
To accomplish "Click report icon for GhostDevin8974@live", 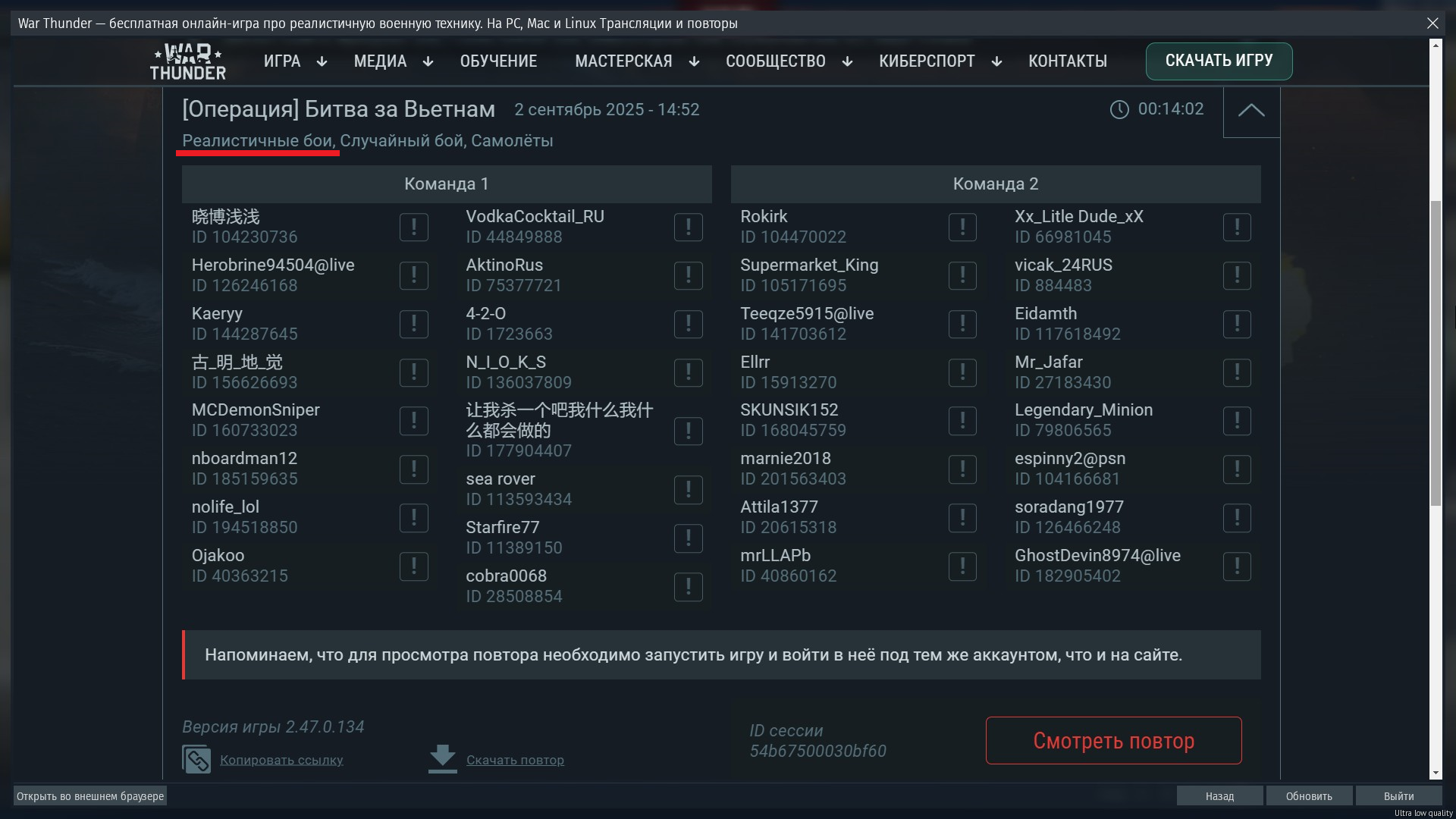I will click(1237, 566).
